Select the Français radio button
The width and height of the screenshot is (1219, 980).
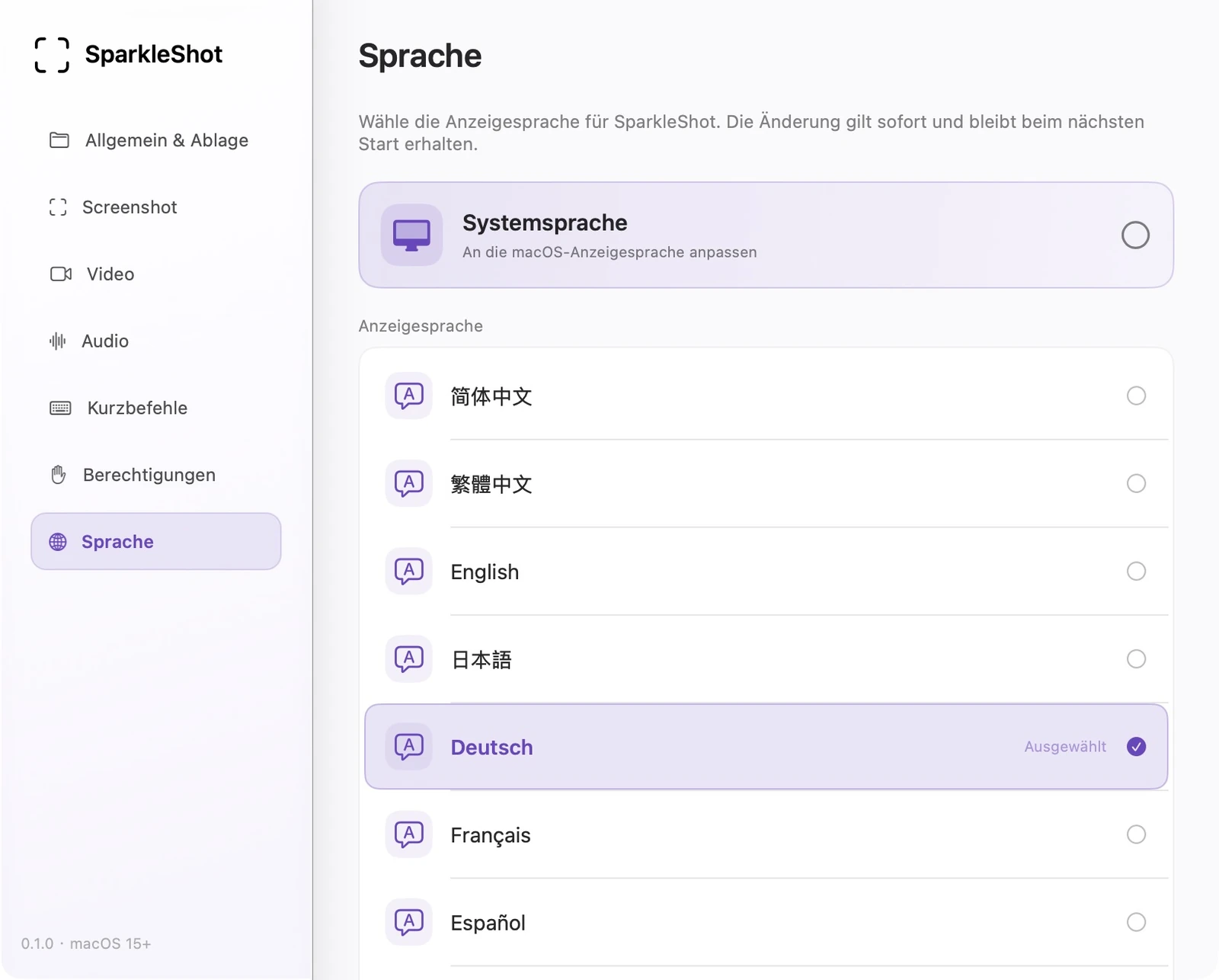coord(1136,834)
